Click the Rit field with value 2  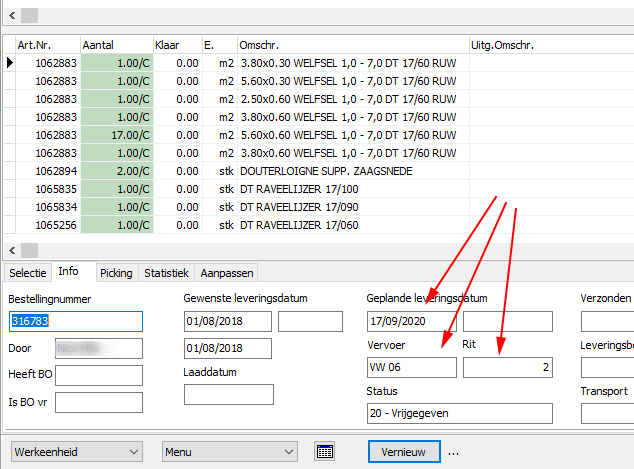(508, 367)
